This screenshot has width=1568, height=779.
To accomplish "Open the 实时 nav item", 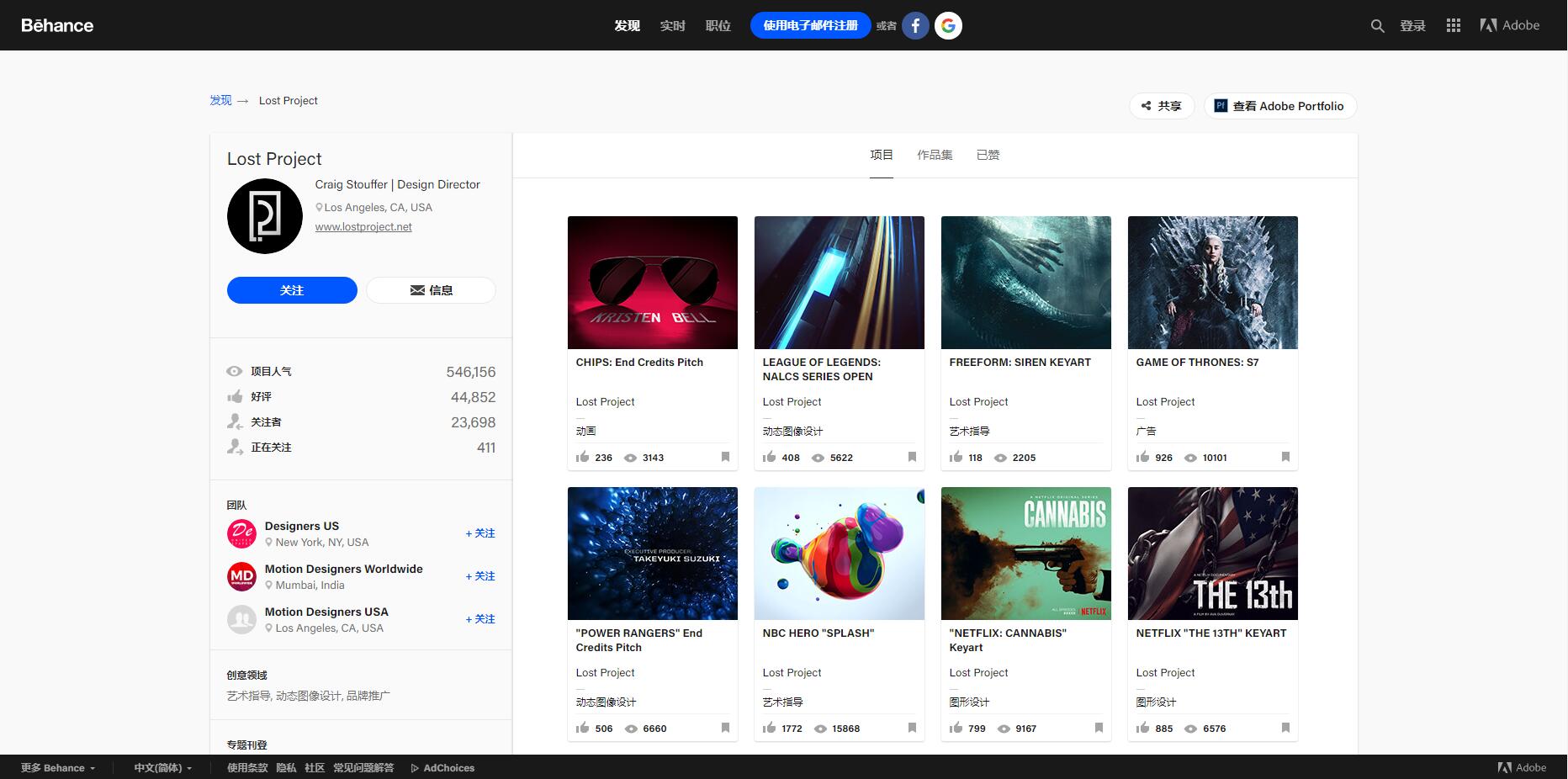I will (x=672, y=26).
